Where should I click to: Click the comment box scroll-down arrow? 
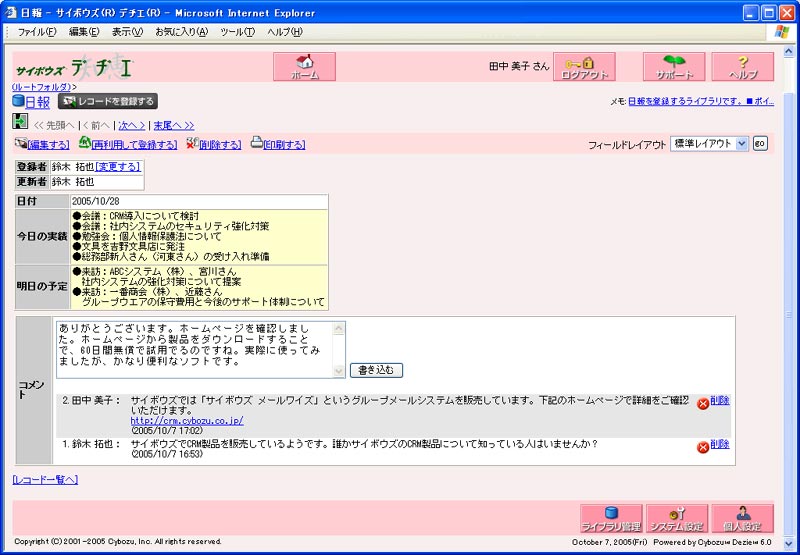(339, 371)
